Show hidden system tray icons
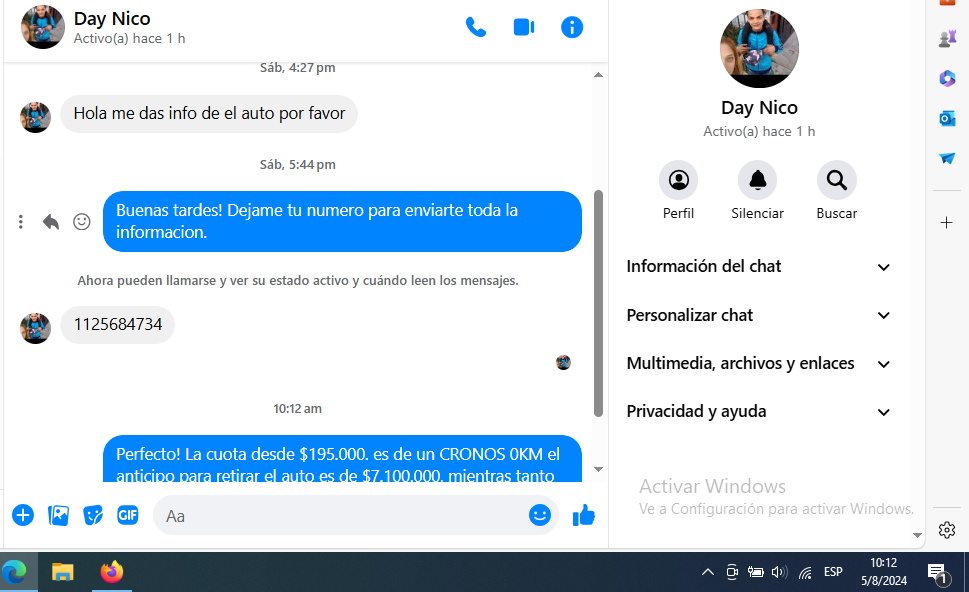969x592 pixels. (x=708, y=572)
